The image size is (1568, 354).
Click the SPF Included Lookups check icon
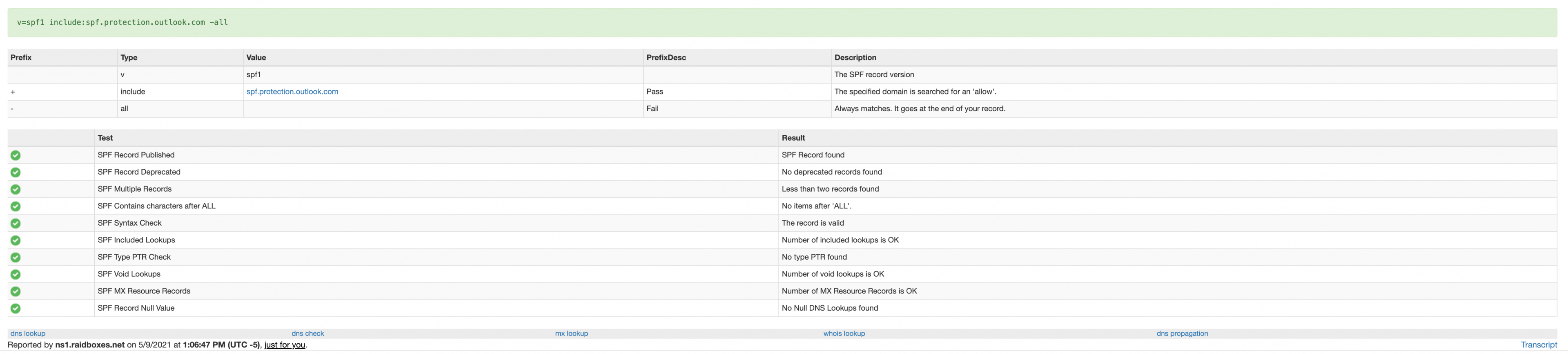[16, 241]
